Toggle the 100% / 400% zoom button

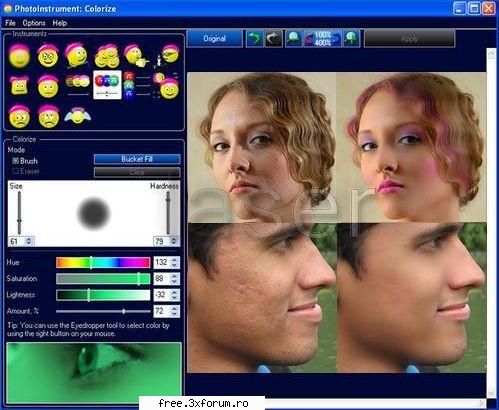click(322, 39)
